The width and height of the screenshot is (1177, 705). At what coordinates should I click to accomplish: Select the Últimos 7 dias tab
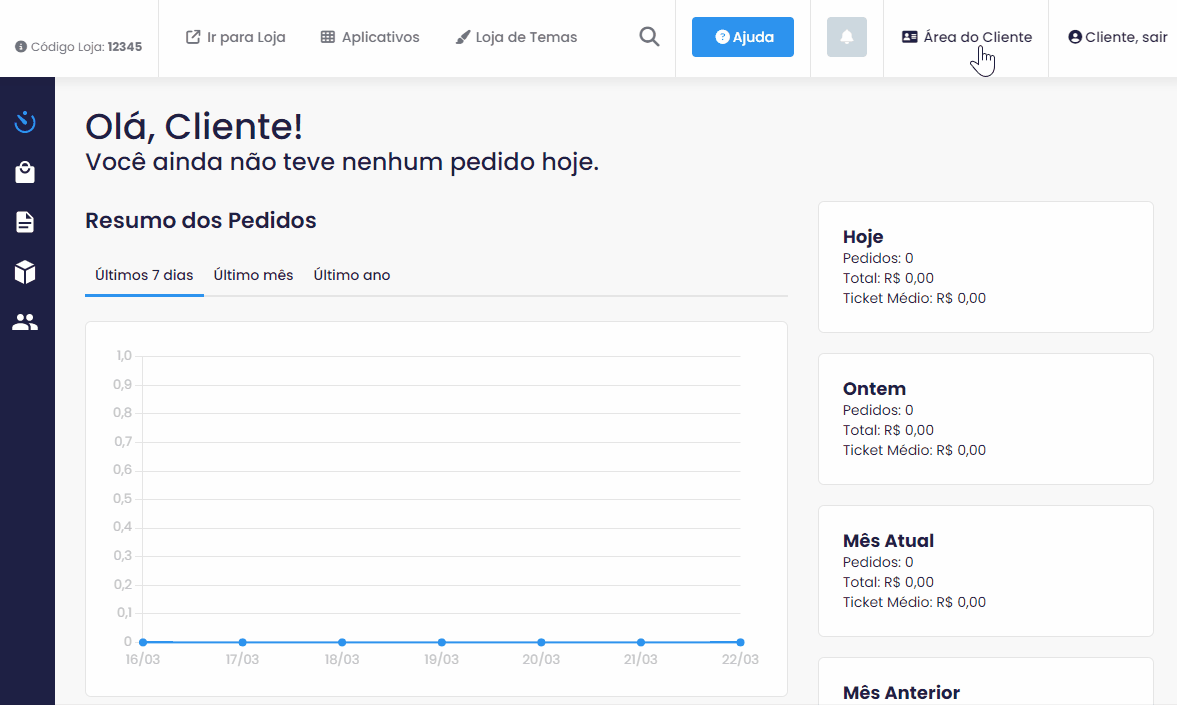click(144, 276)
